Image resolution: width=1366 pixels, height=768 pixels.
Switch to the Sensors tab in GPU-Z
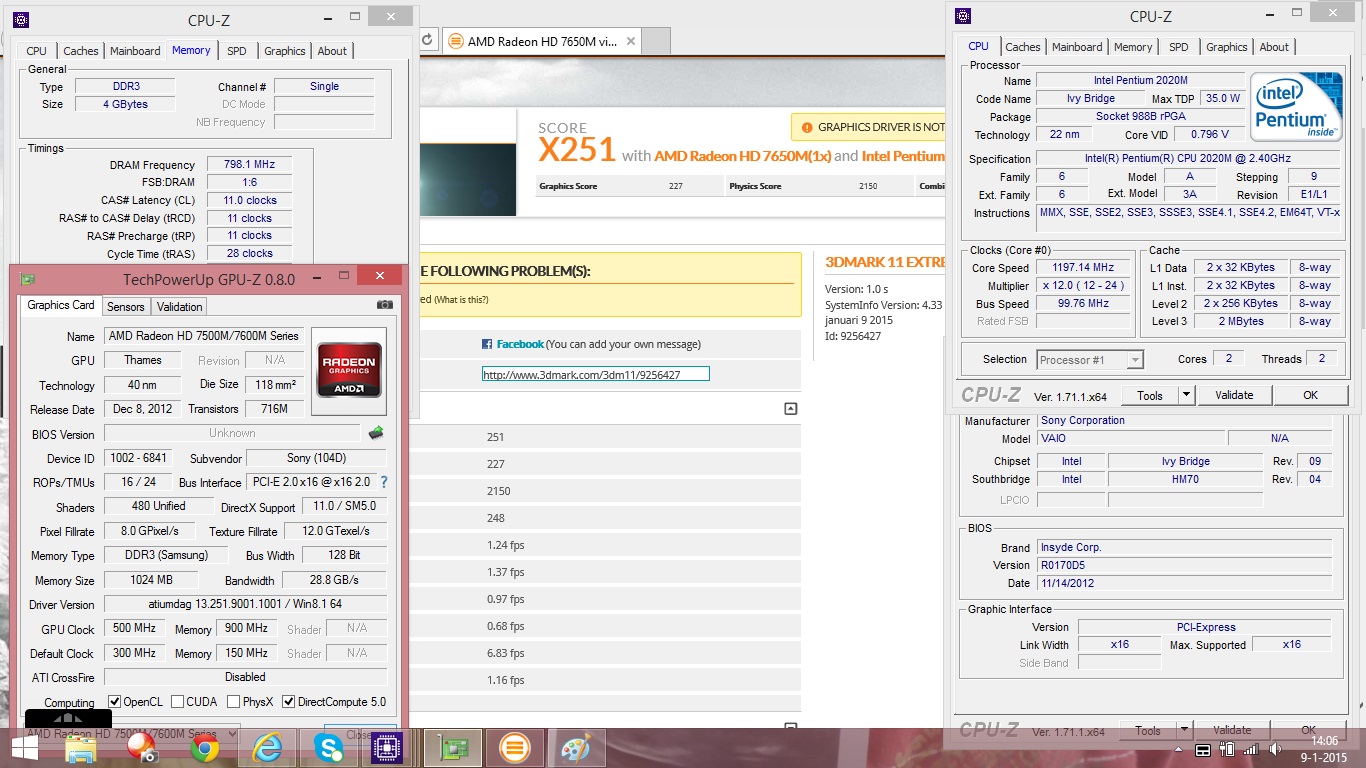126,307
